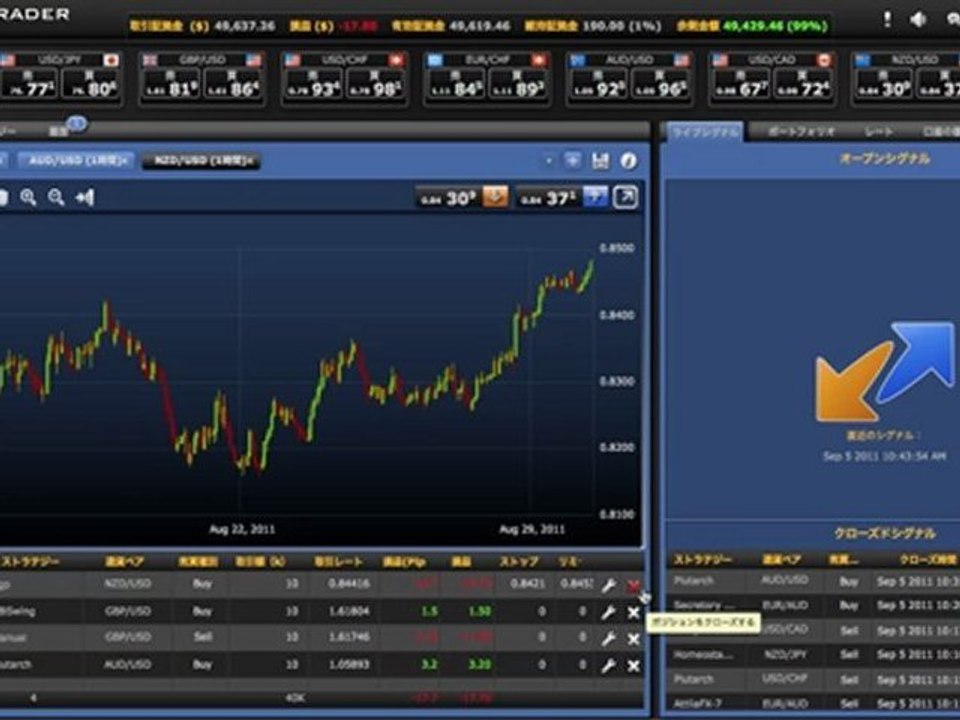The image size is (960, 720).
Task: Close the NZD/USD Buy position
Action: 634,586
